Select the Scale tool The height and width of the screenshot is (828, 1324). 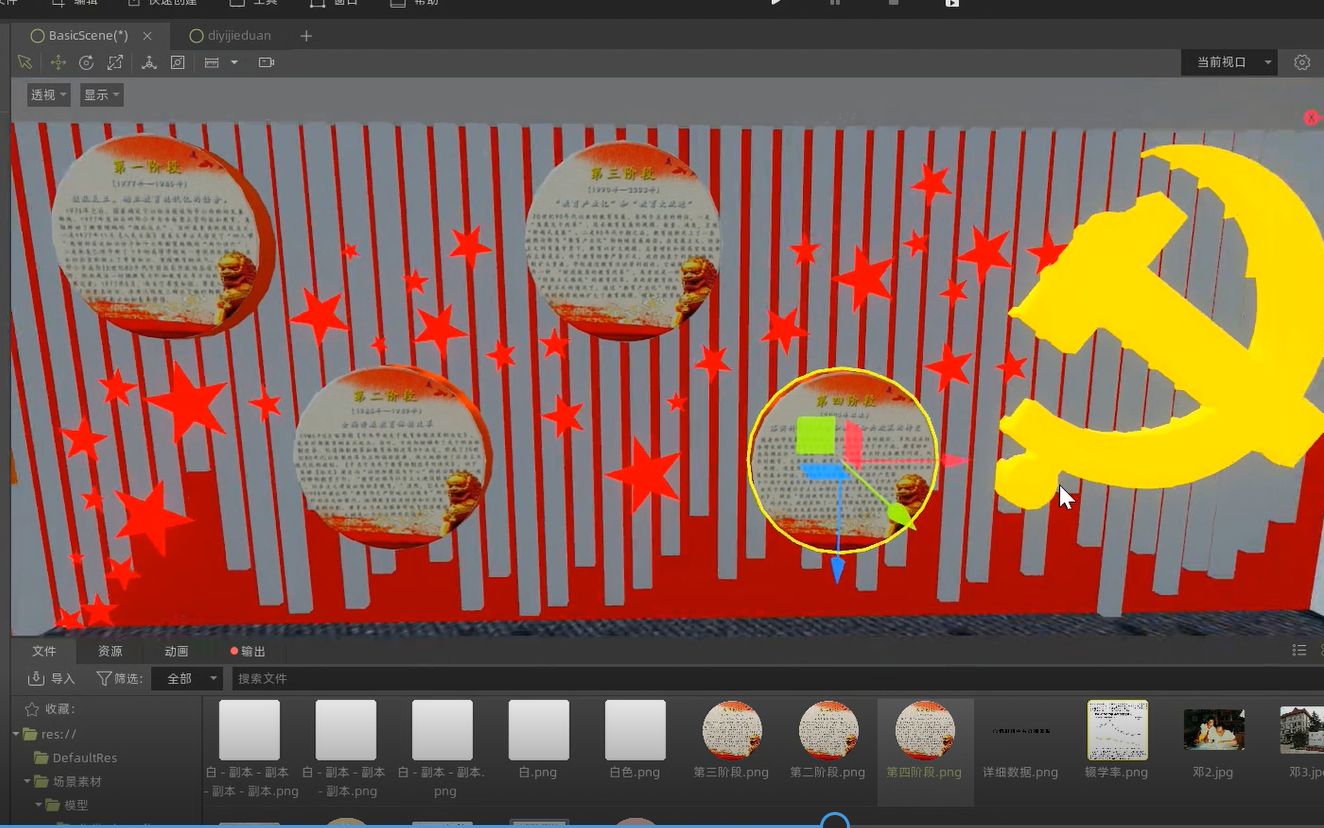116,62
